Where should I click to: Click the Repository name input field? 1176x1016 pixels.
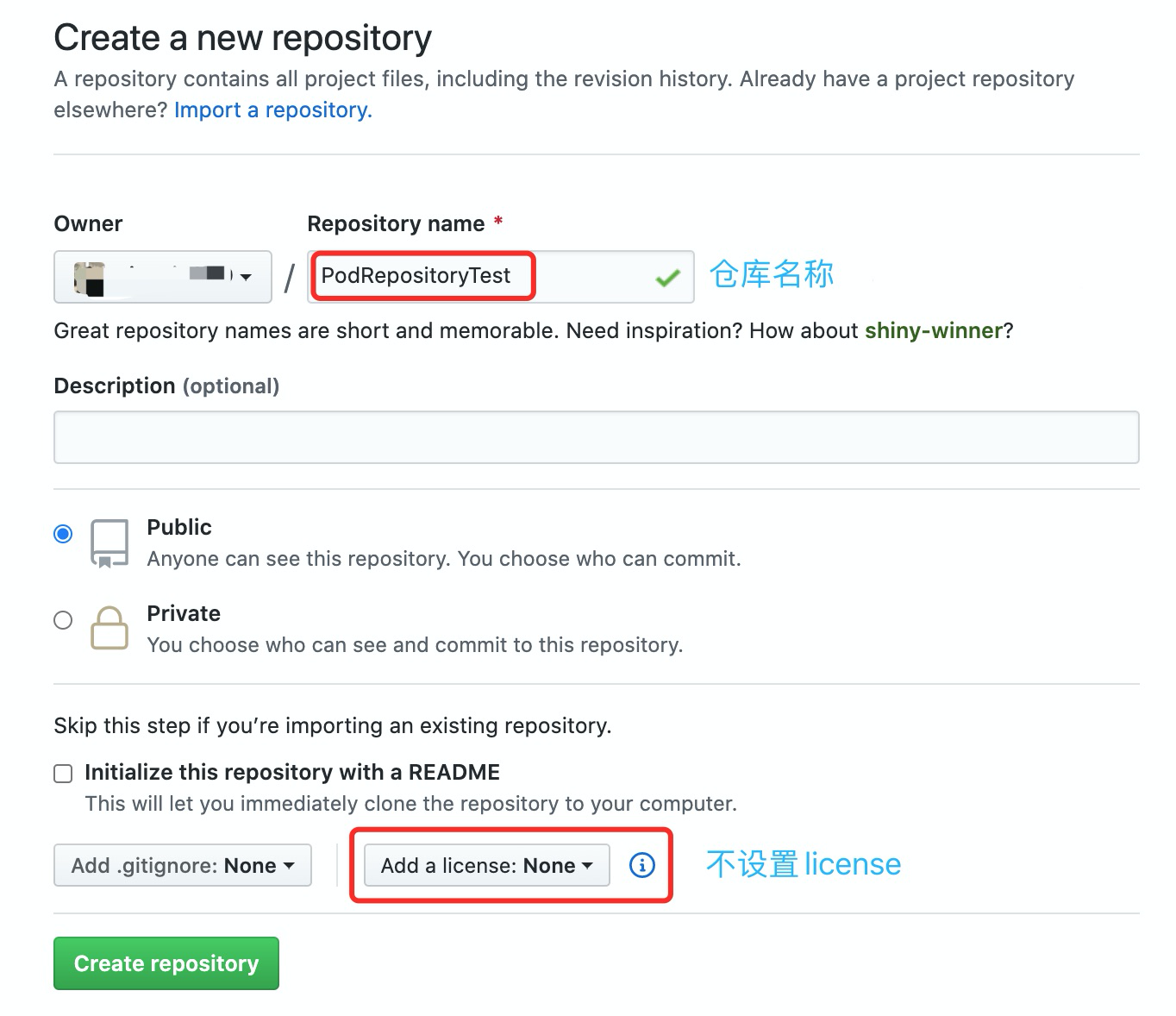coord(500,276)
